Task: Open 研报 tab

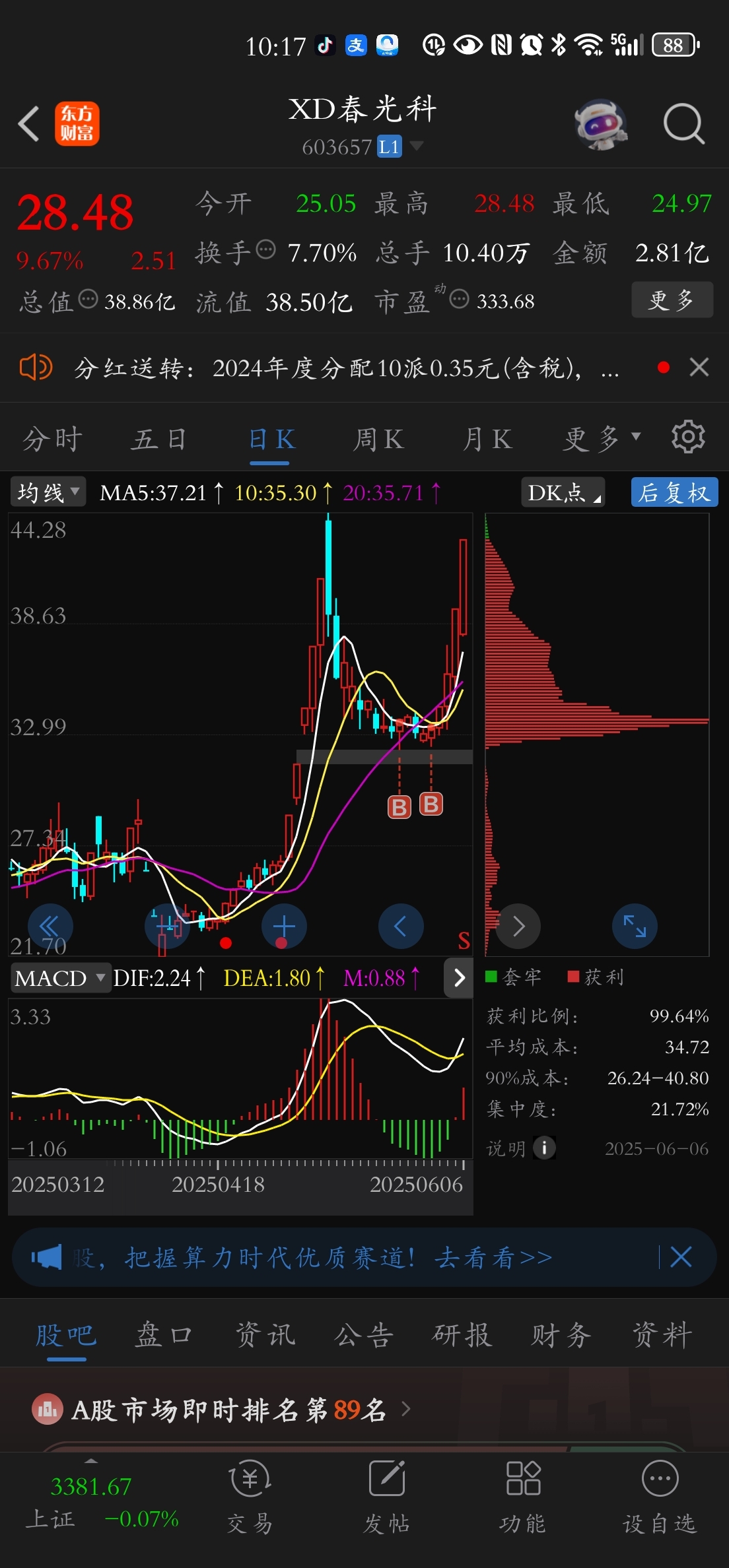Action: click(x=462, y=1334)
